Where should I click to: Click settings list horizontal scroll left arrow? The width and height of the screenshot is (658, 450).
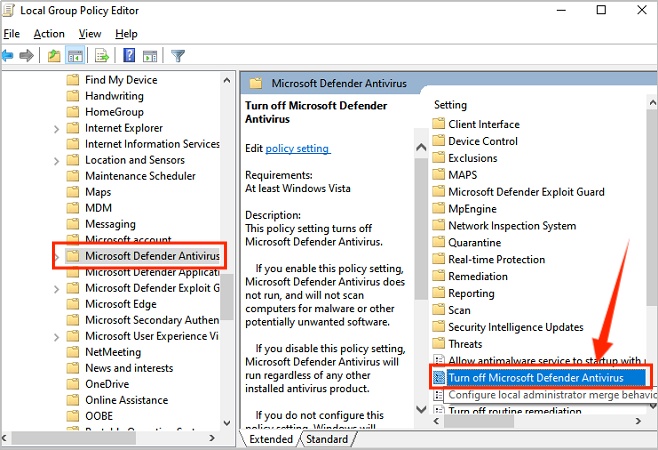436,421
